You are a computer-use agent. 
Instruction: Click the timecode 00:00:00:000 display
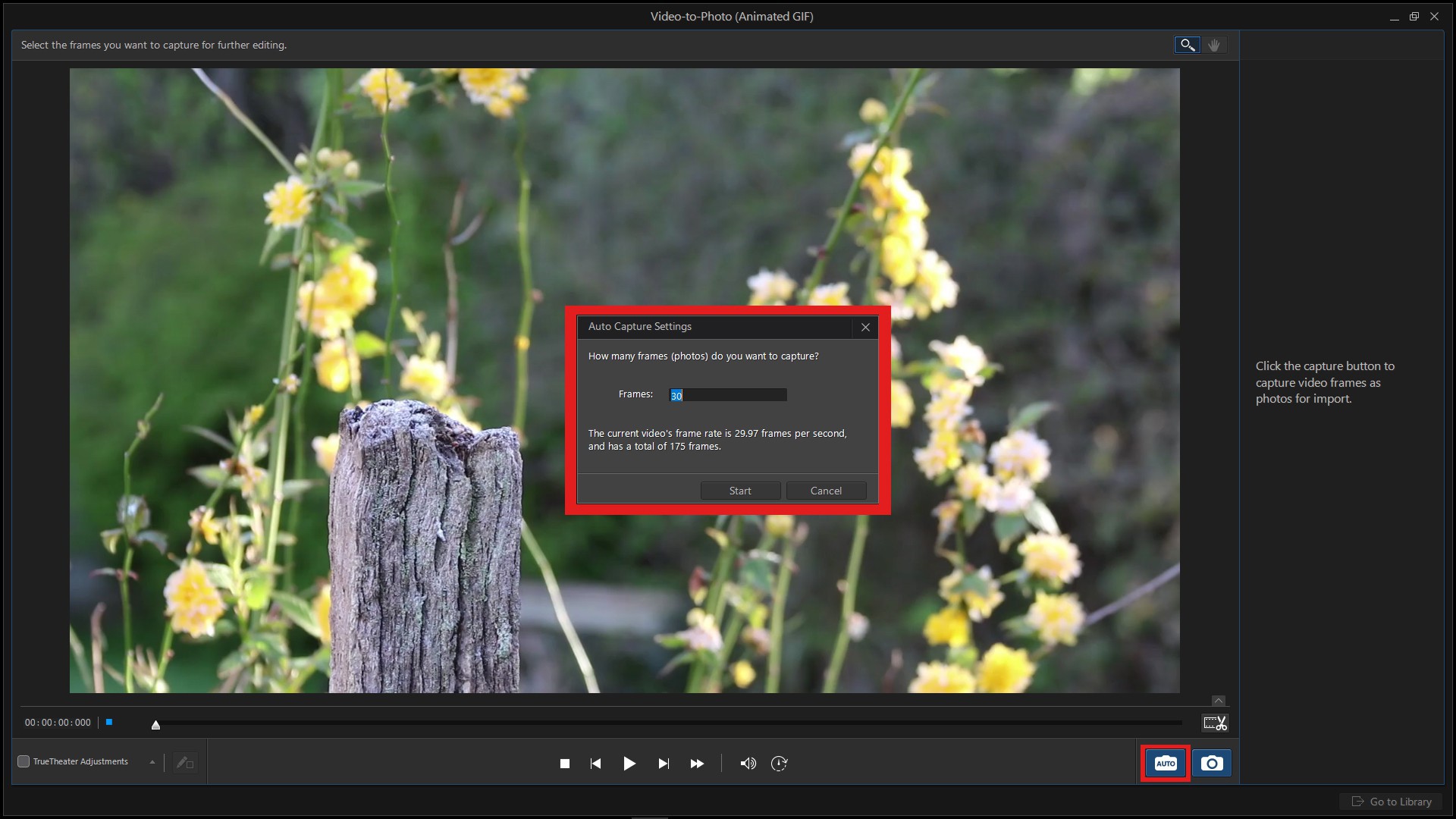tap(58, 723)
